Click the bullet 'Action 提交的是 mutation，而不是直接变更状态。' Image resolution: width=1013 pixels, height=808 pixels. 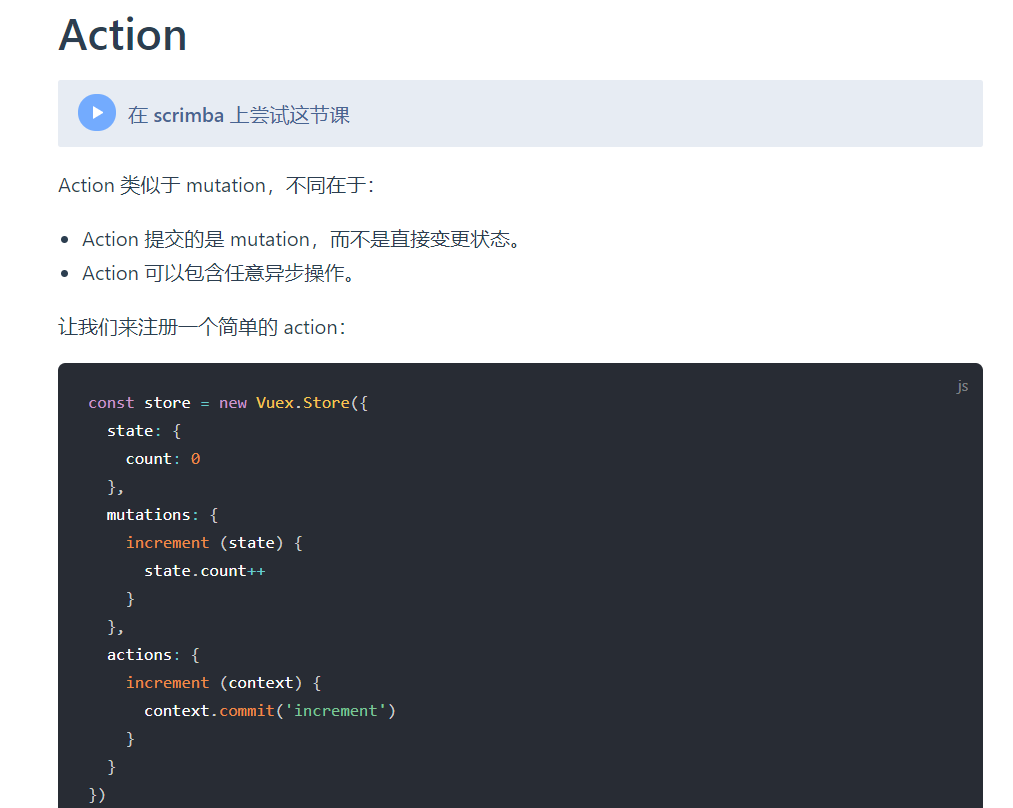point(301,240)
